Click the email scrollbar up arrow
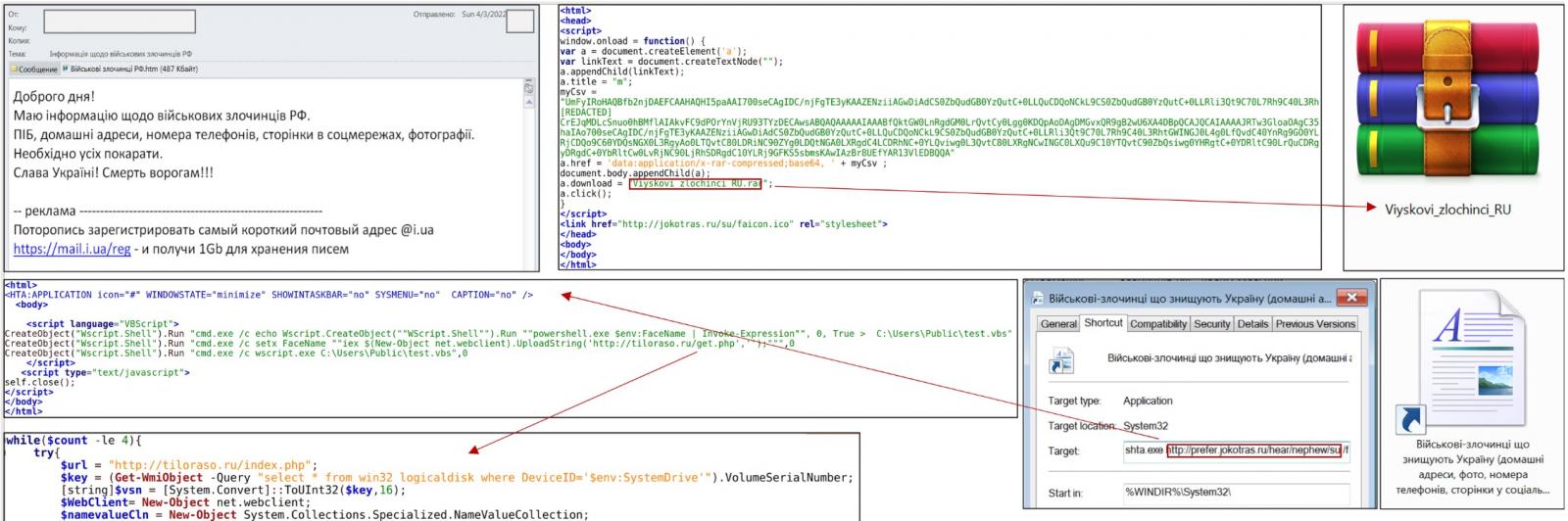Screen dimensions: 1568x521 tap(529, 100)
